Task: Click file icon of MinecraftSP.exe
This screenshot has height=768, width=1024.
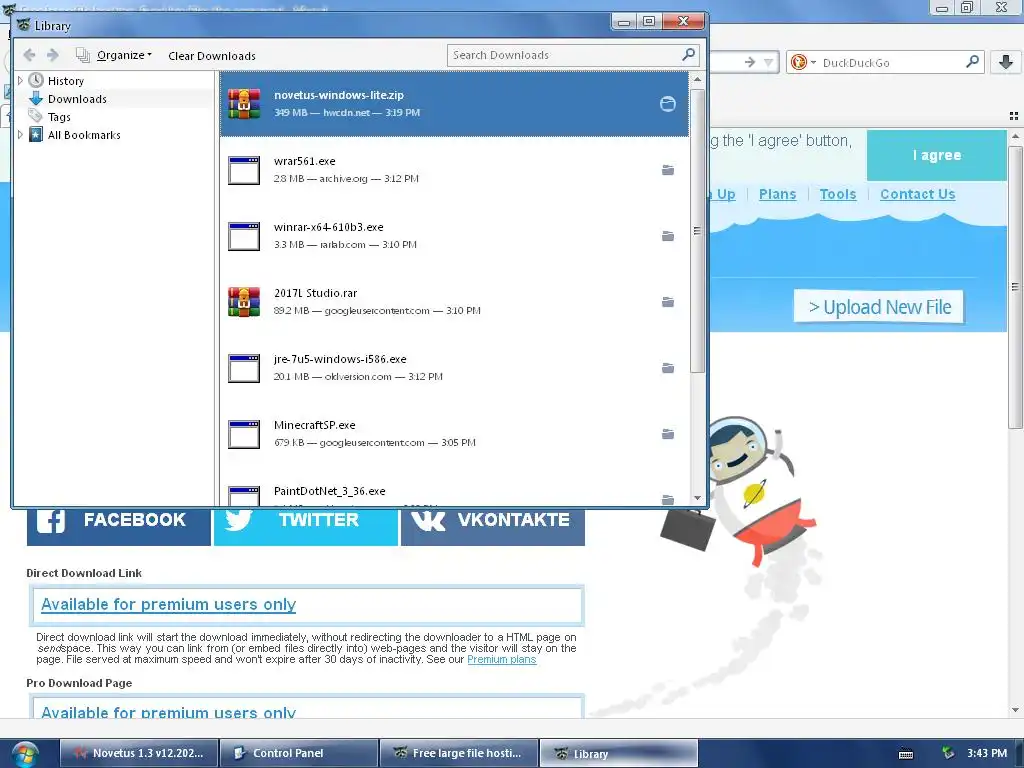Action: tap(244, 434)
